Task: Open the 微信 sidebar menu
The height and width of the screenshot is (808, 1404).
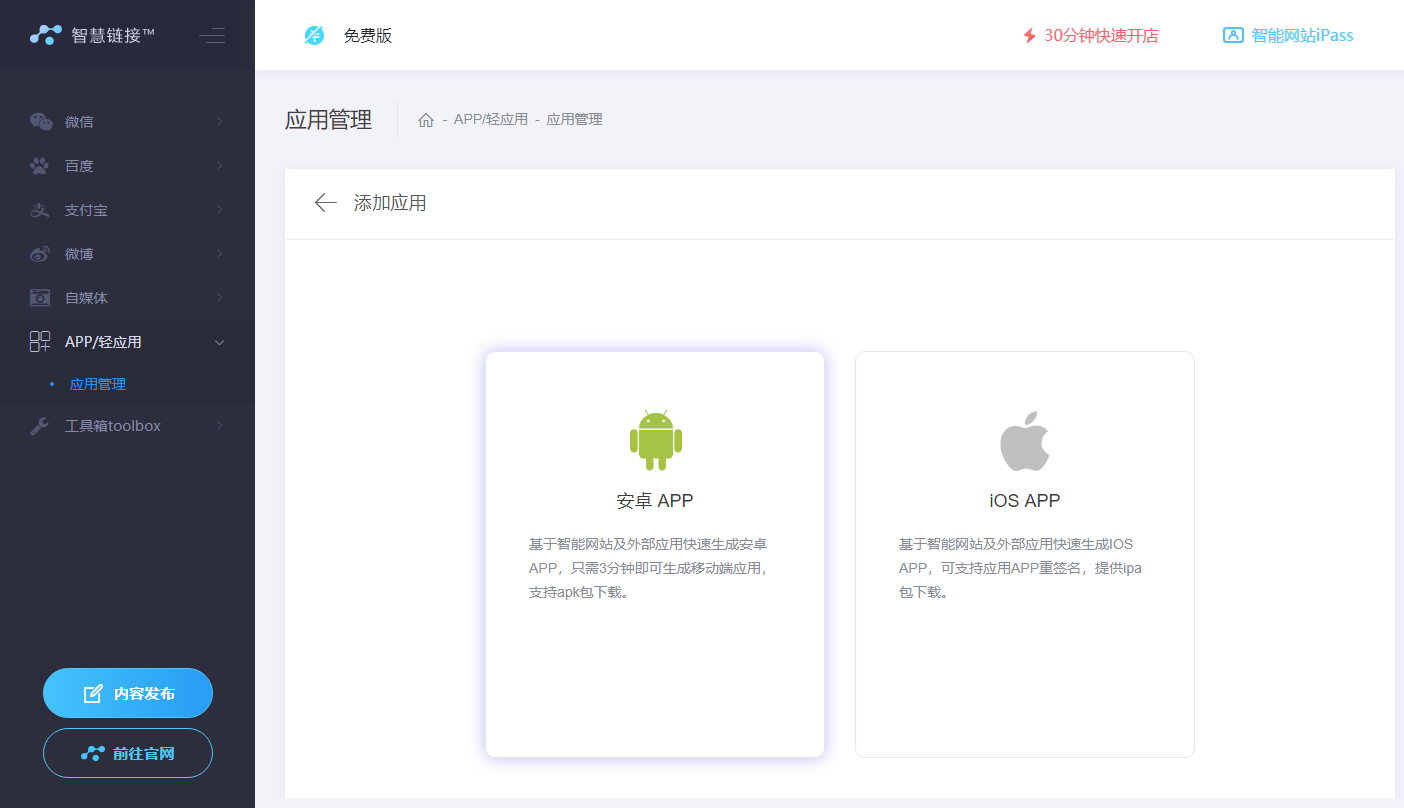Action: click(127, 122)
